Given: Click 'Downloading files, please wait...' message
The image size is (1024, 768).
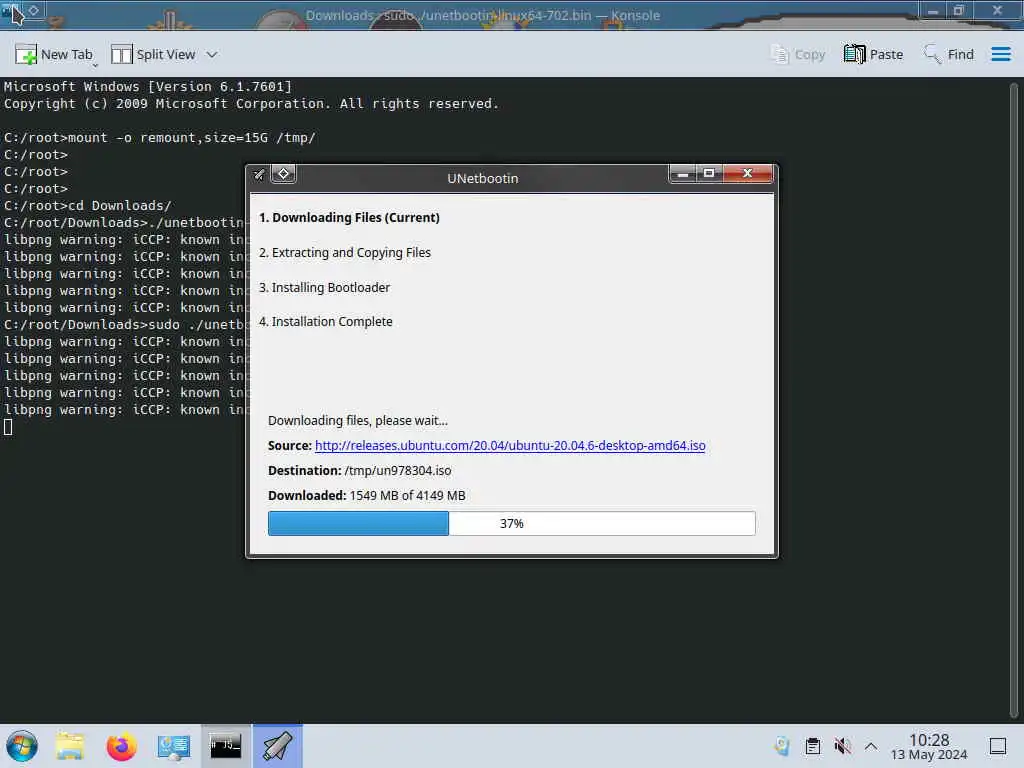Looking at the screenshot, I should (358, 421).
